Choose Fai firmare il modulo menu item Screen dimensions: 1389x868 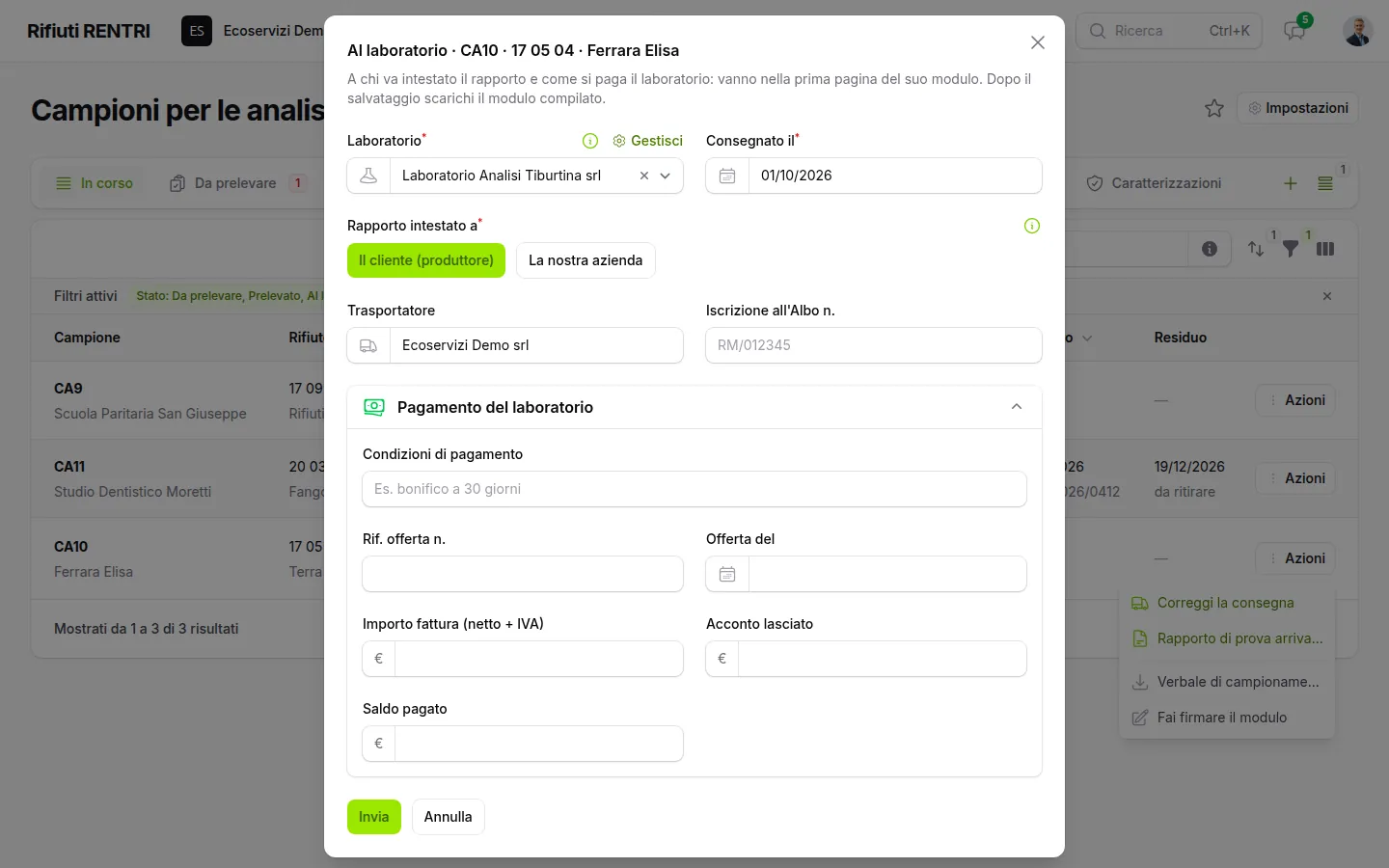pyautogui.click(x=1227, y=718)
